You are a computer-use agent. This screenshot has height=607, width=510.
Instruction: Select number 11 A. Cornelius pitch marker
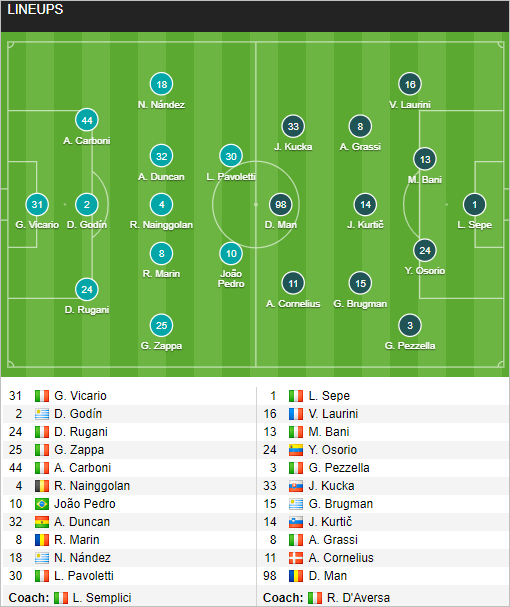click(x=293, y=283)
